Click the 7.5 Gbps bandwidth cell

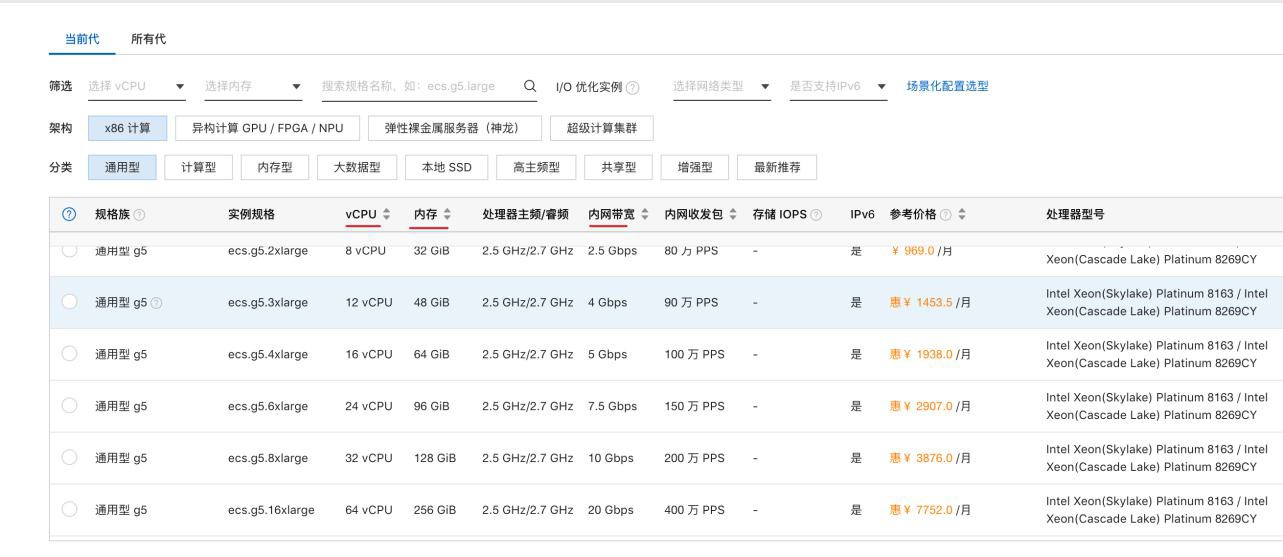click(613, 406)
